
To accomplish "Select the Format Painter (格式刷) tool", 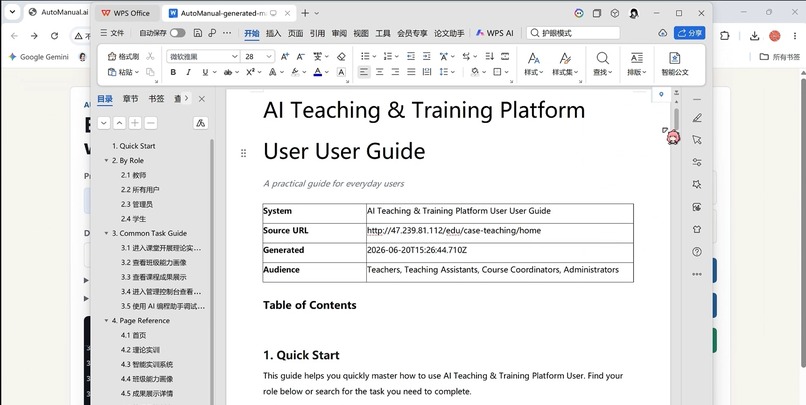I will [123, 57].
